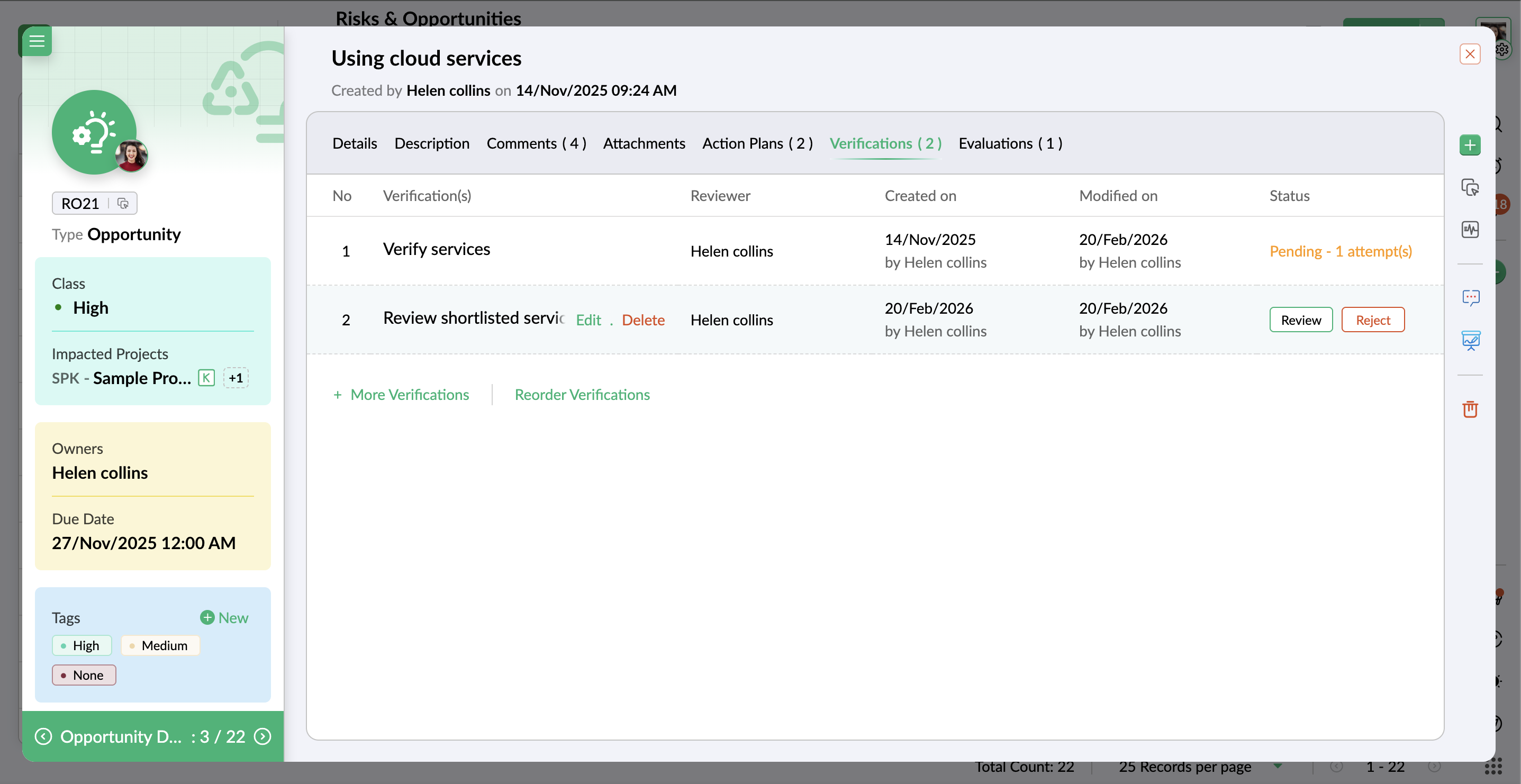Go to next opportunity arrow
Viewport: 1521px width, 784px height.
(262, 736)
